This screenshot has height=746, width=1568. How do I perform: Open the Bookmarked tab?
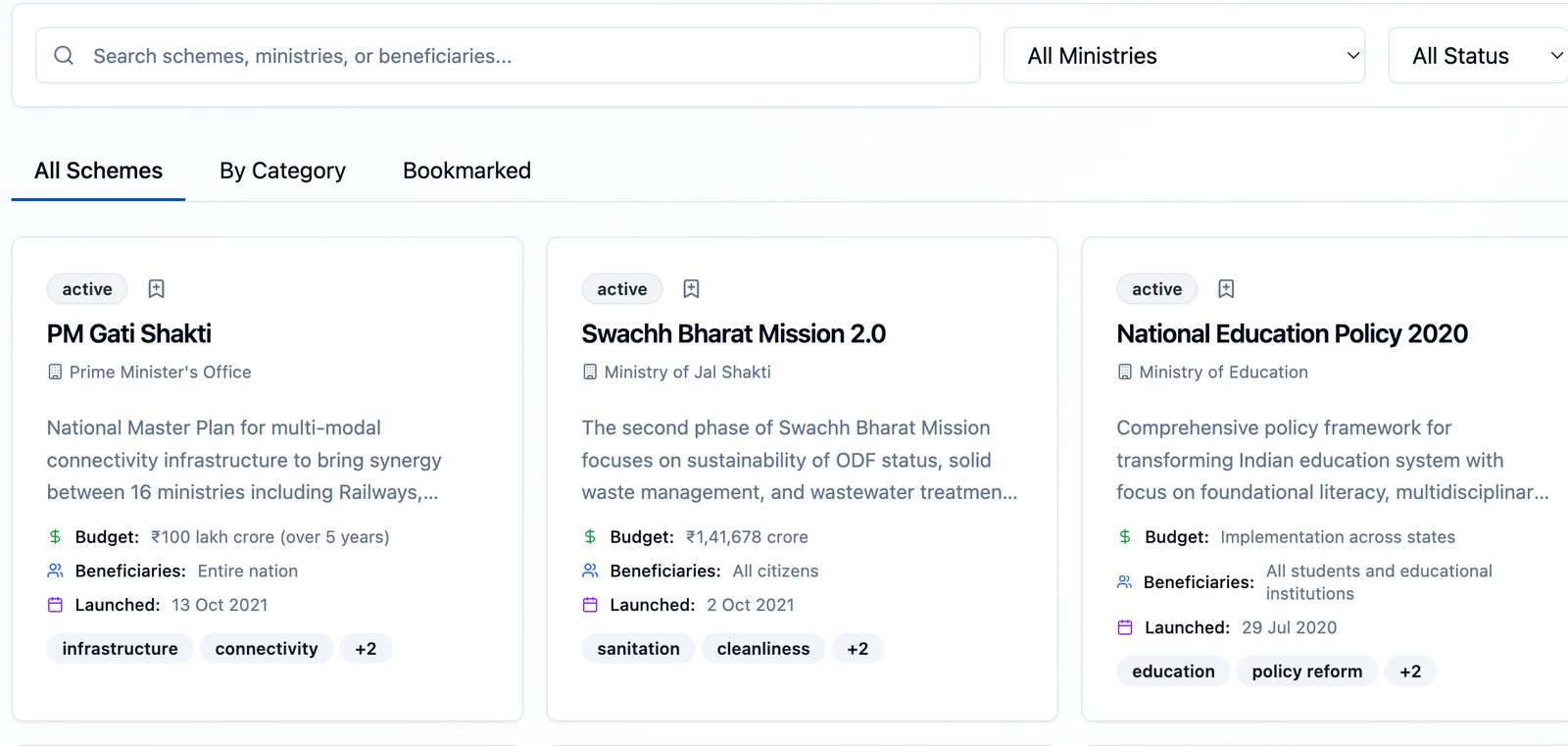466,171
